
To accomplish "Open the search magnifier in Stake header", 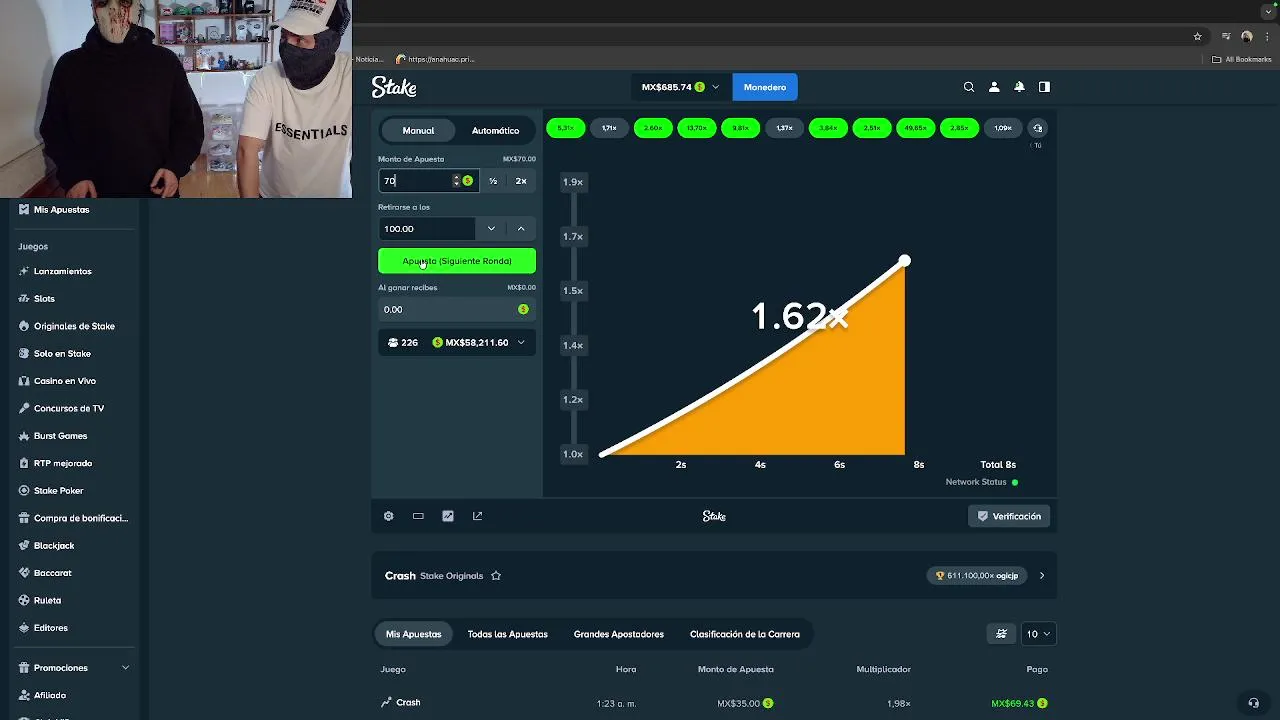I will coord(969,87).
